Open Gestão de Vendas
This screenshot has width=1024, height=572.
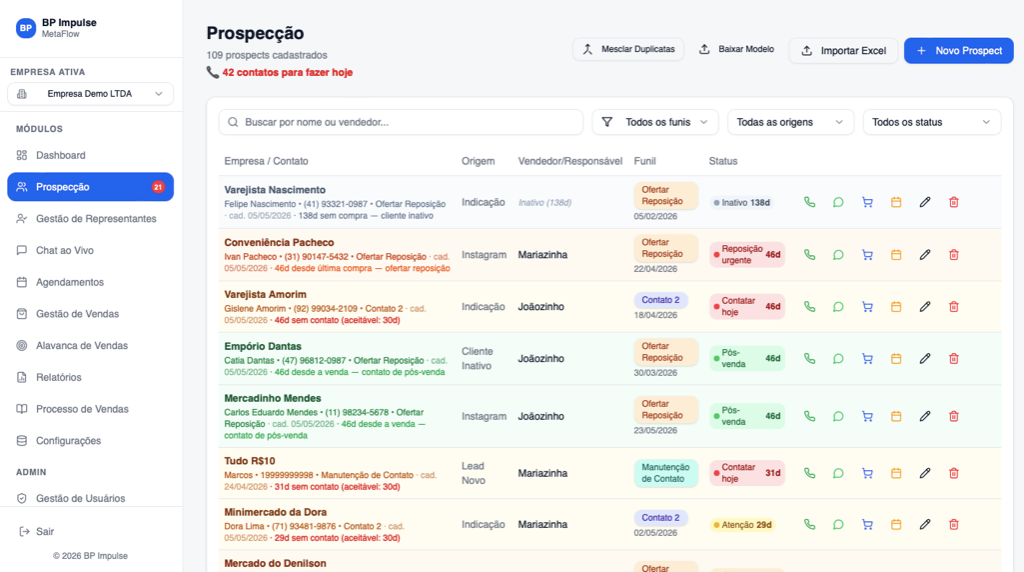tap(90, 314)
